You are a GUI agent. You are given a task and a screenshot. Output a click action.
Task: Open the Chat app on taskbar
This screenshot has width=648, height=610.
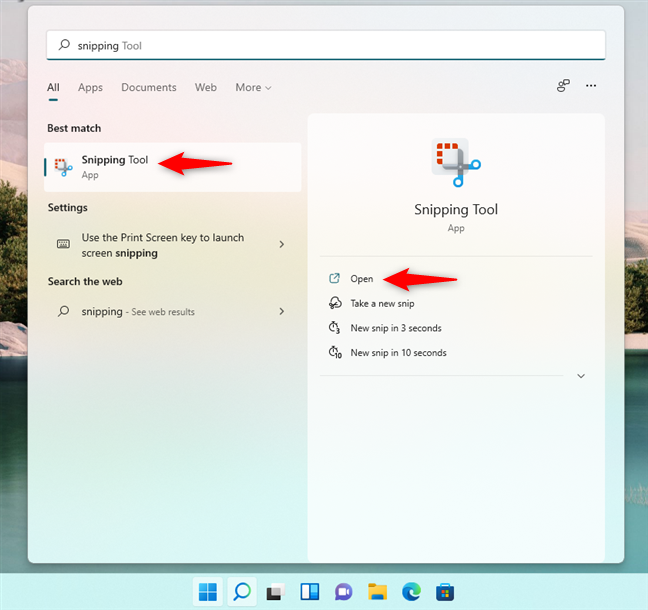tap(342, 592)
